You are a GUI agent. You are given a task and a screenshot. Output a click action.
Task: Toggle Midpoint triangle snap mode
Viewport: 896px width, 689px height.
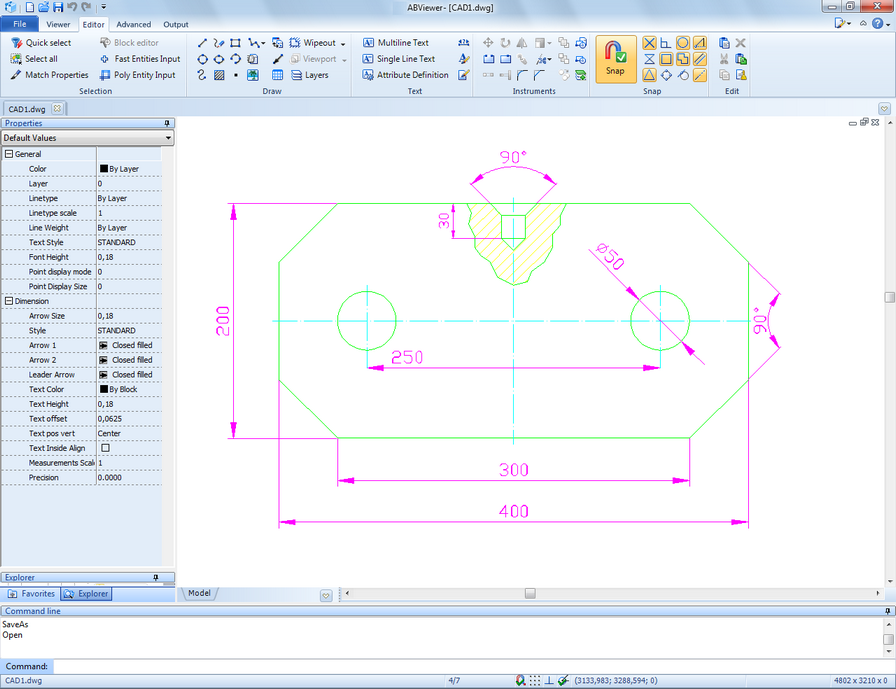(649, 75)
